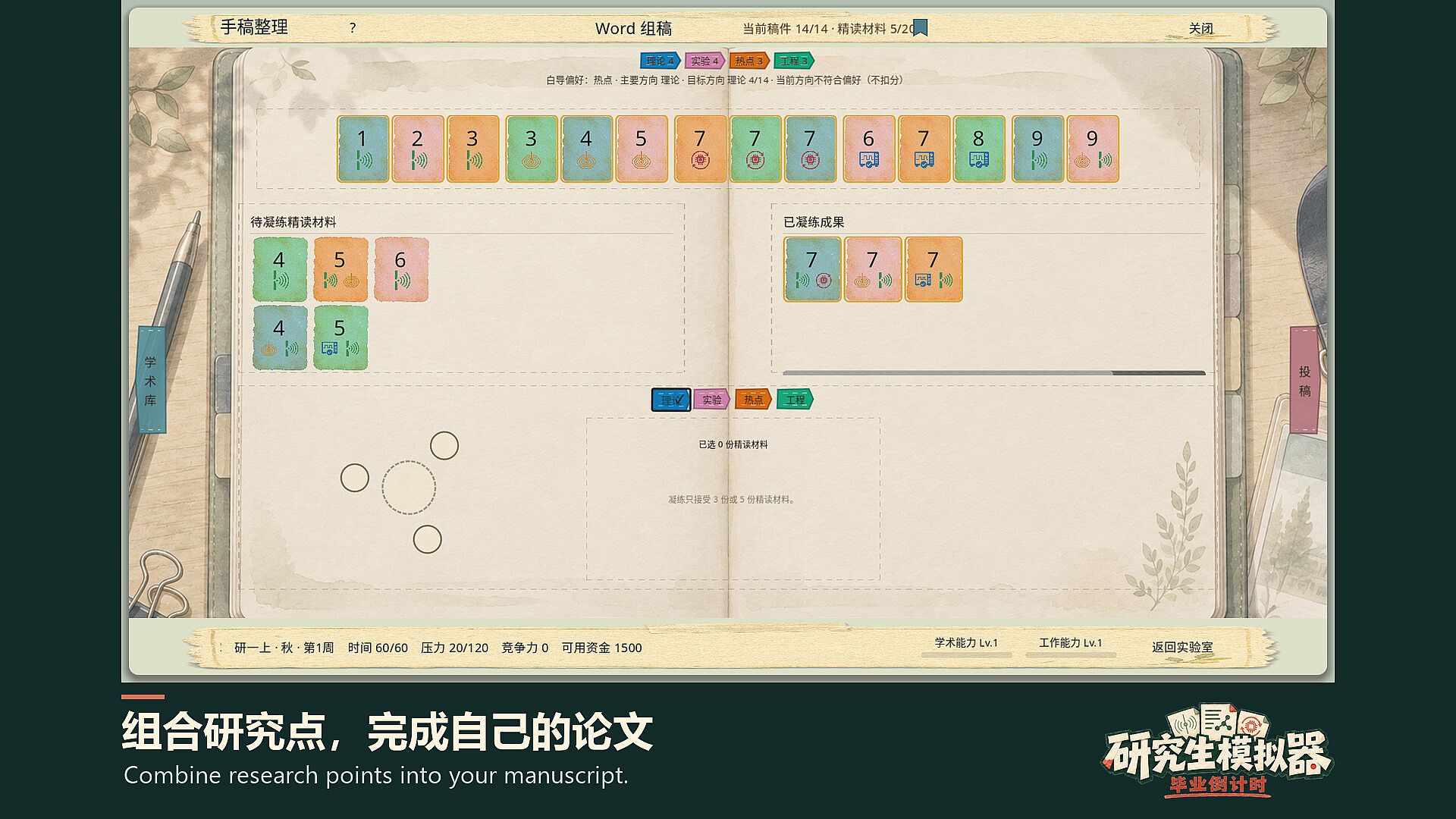
Task: Pick the pink card numbered 2
Action: click(x=418, y=149)
